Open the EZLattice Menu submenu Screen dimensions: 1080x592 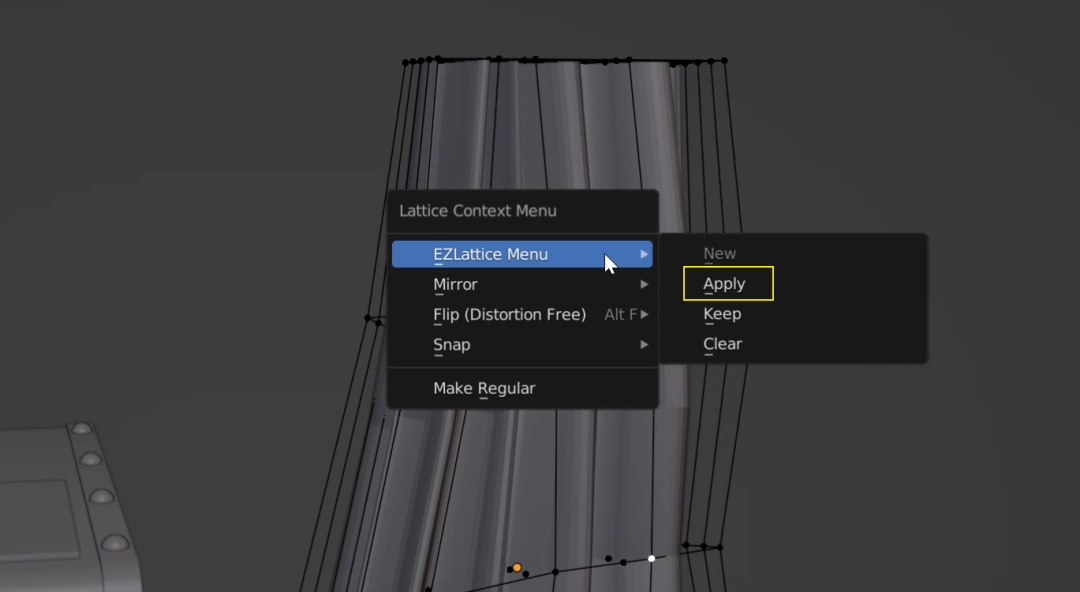coord(522,254)
